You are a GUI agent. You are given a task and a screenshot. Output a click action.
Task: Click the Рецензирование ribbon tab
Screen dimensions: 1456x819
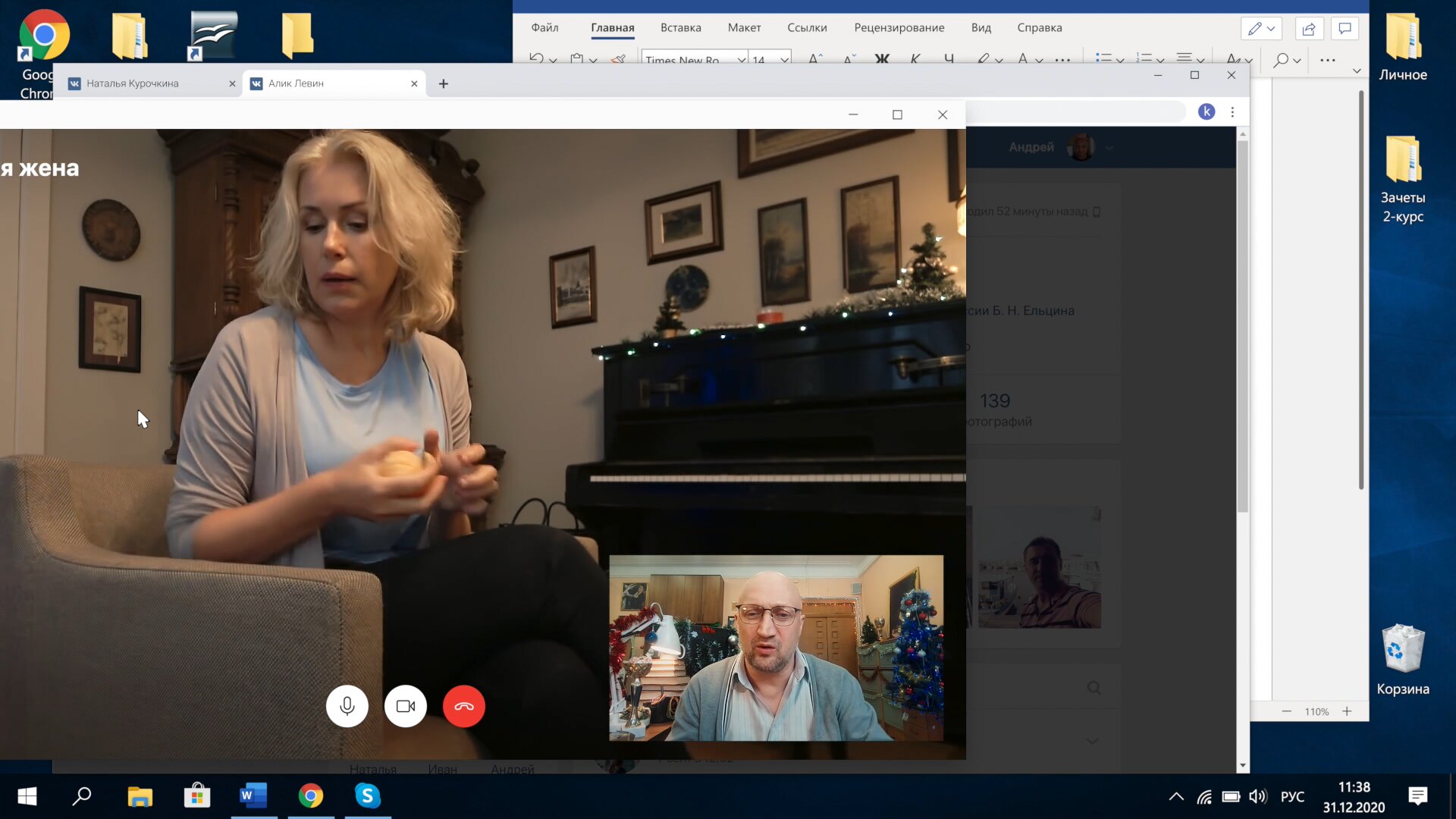pos(899,28)
